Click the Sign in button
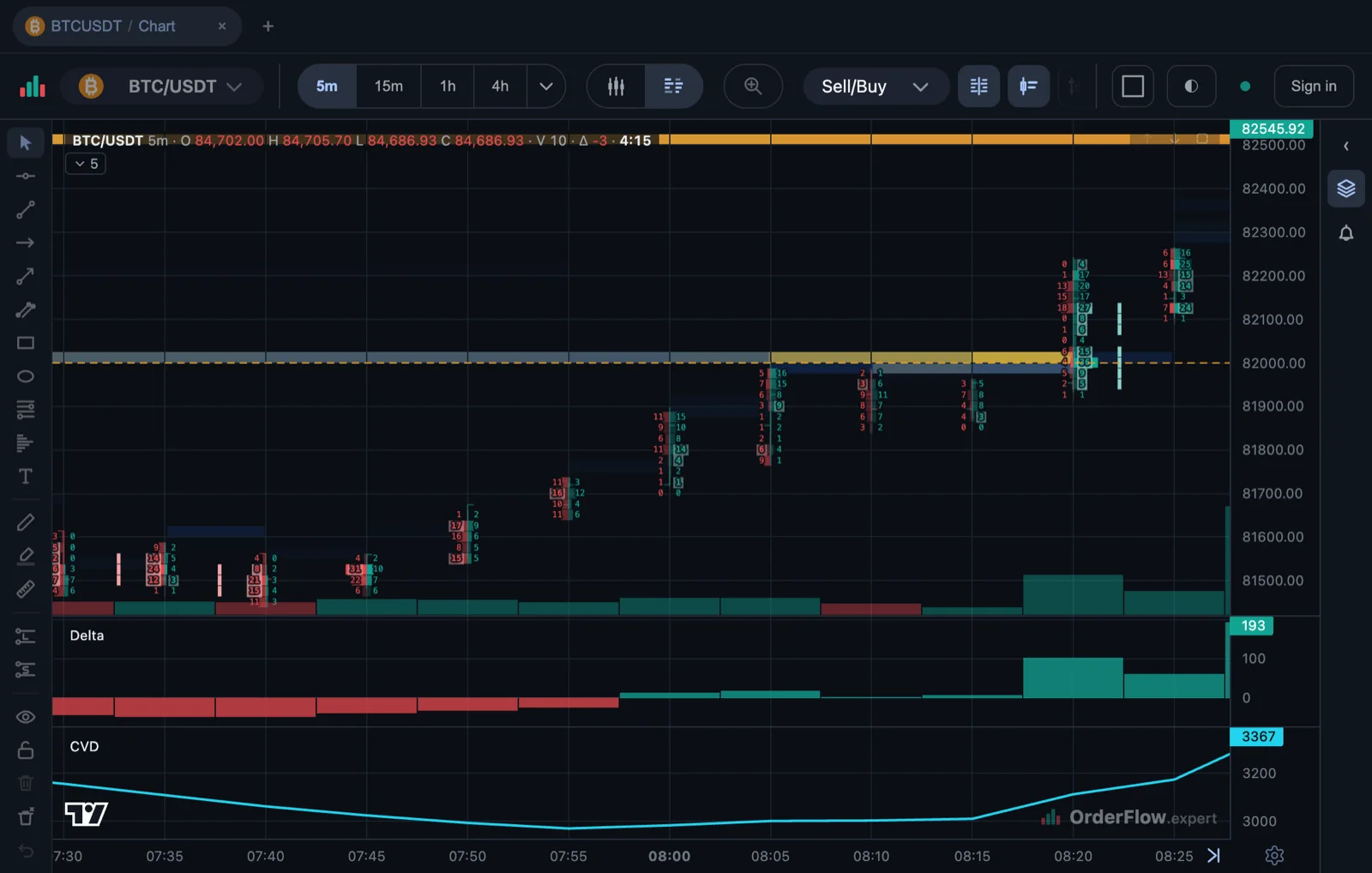This screenshot has width=1372, height=873. click(1314, 86)
